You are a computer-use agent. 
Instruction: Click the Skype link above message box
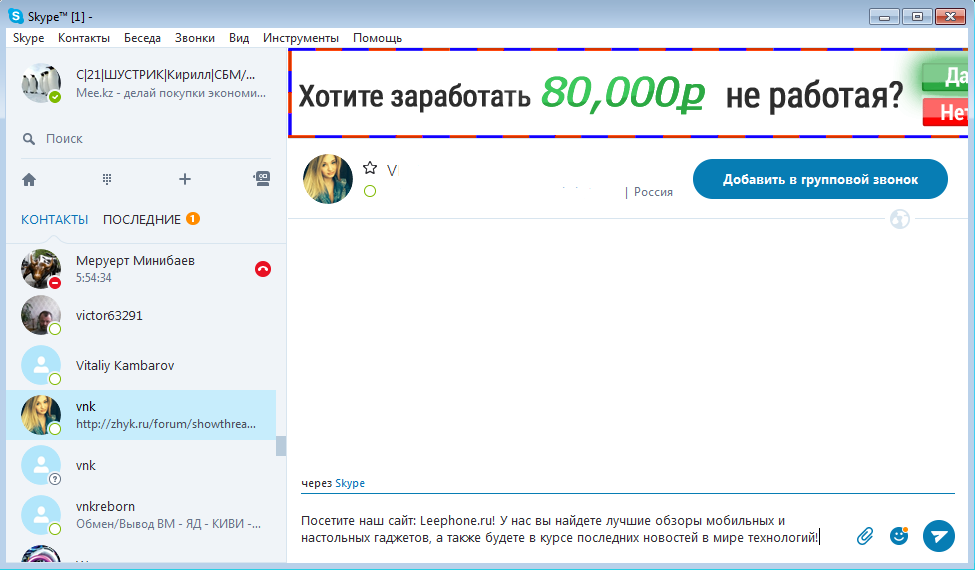point(350,483)
